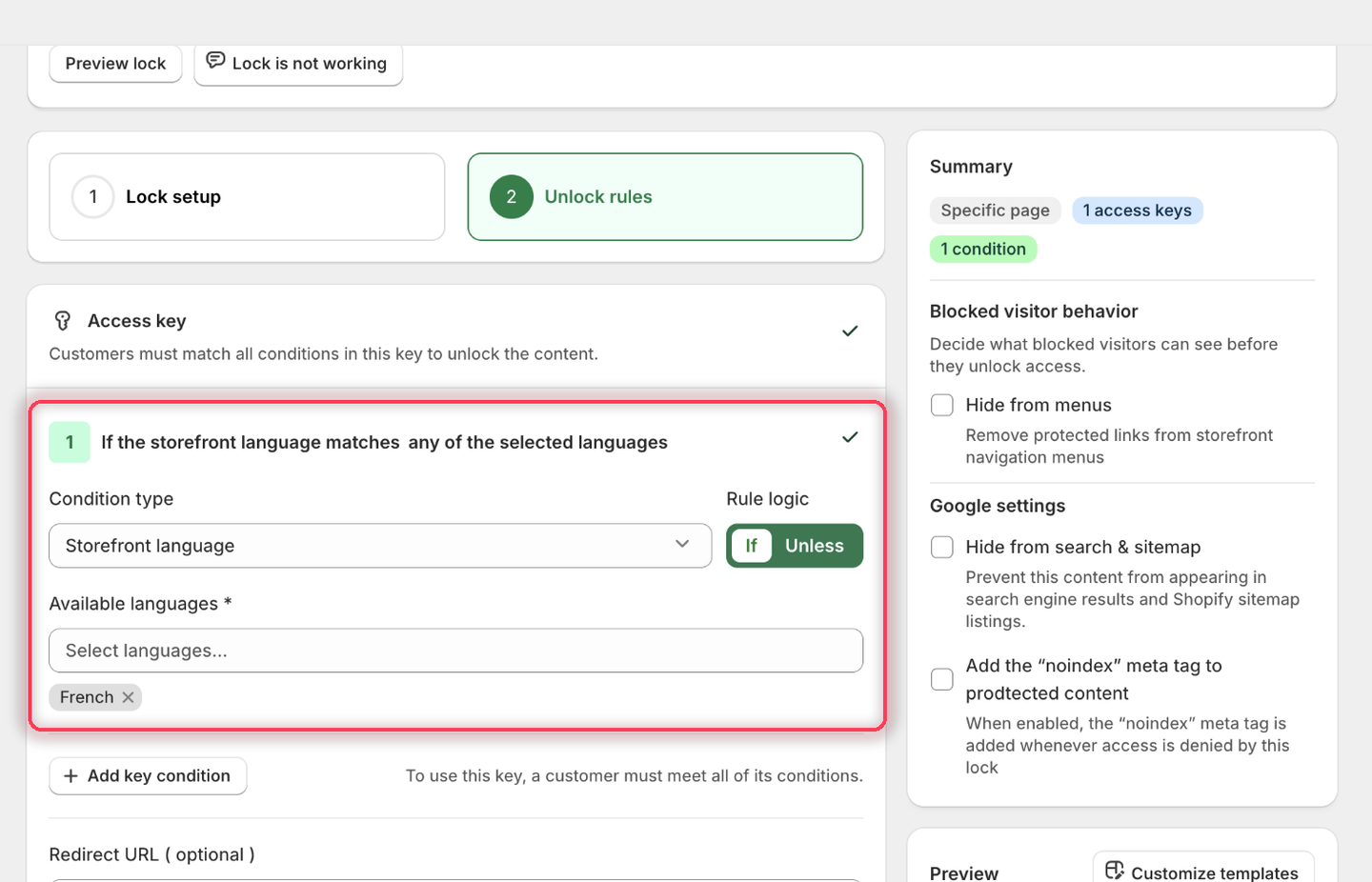Switch rule logic to Unless

tap(815, 546)
